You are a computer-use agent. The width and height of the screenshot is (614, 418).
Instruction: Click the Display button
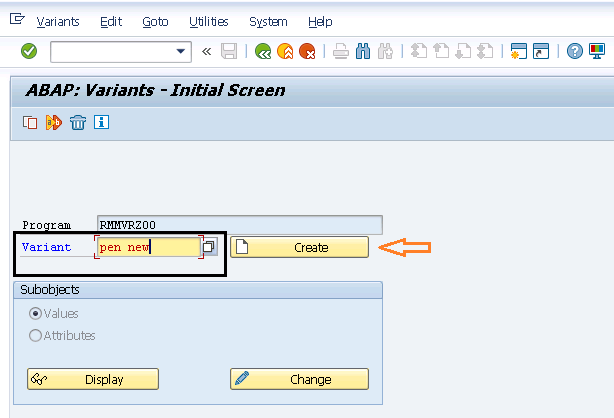pos(93,379)
